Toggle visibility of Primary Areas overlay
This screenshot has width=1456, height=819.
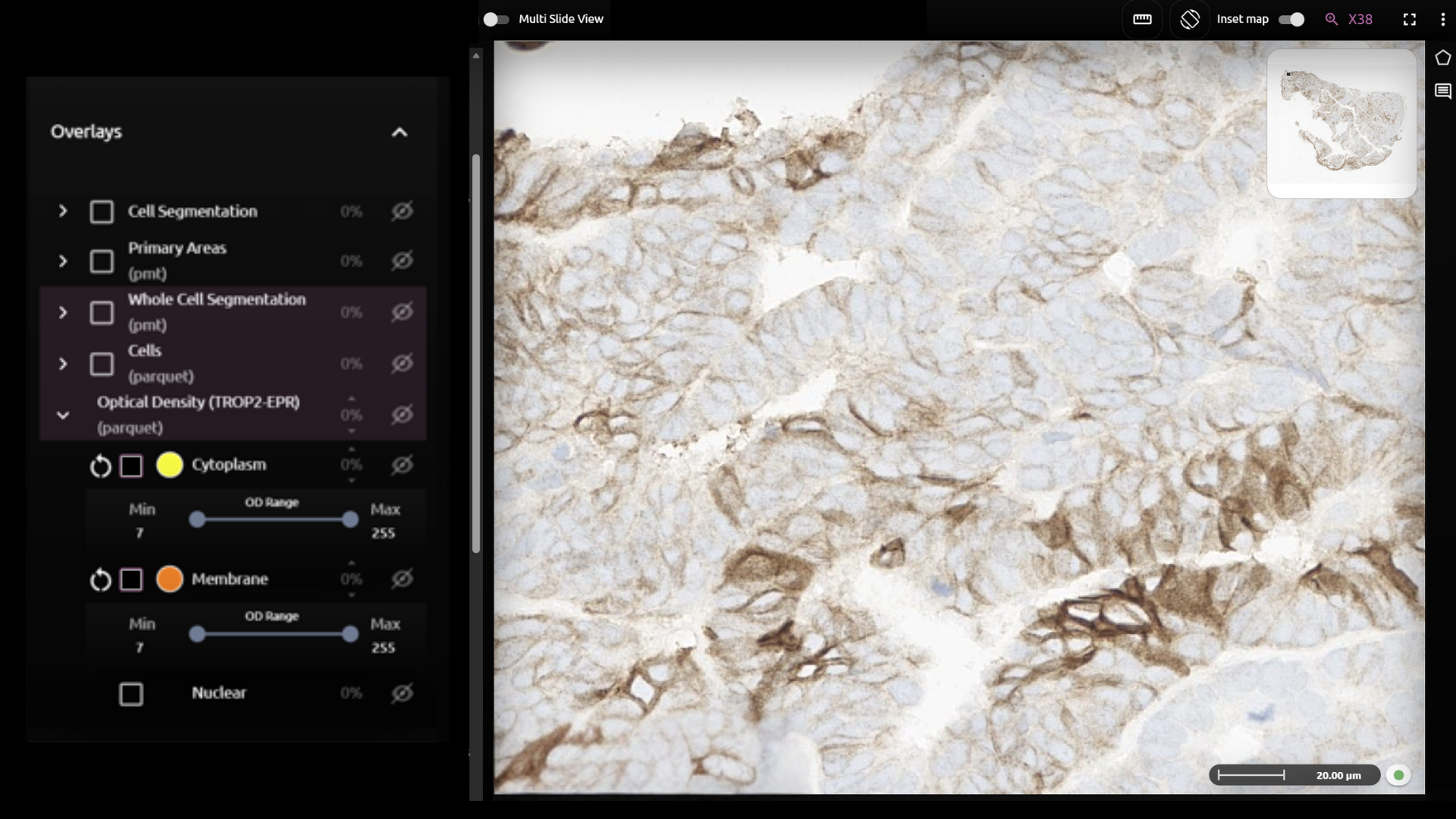pos(402,260)
